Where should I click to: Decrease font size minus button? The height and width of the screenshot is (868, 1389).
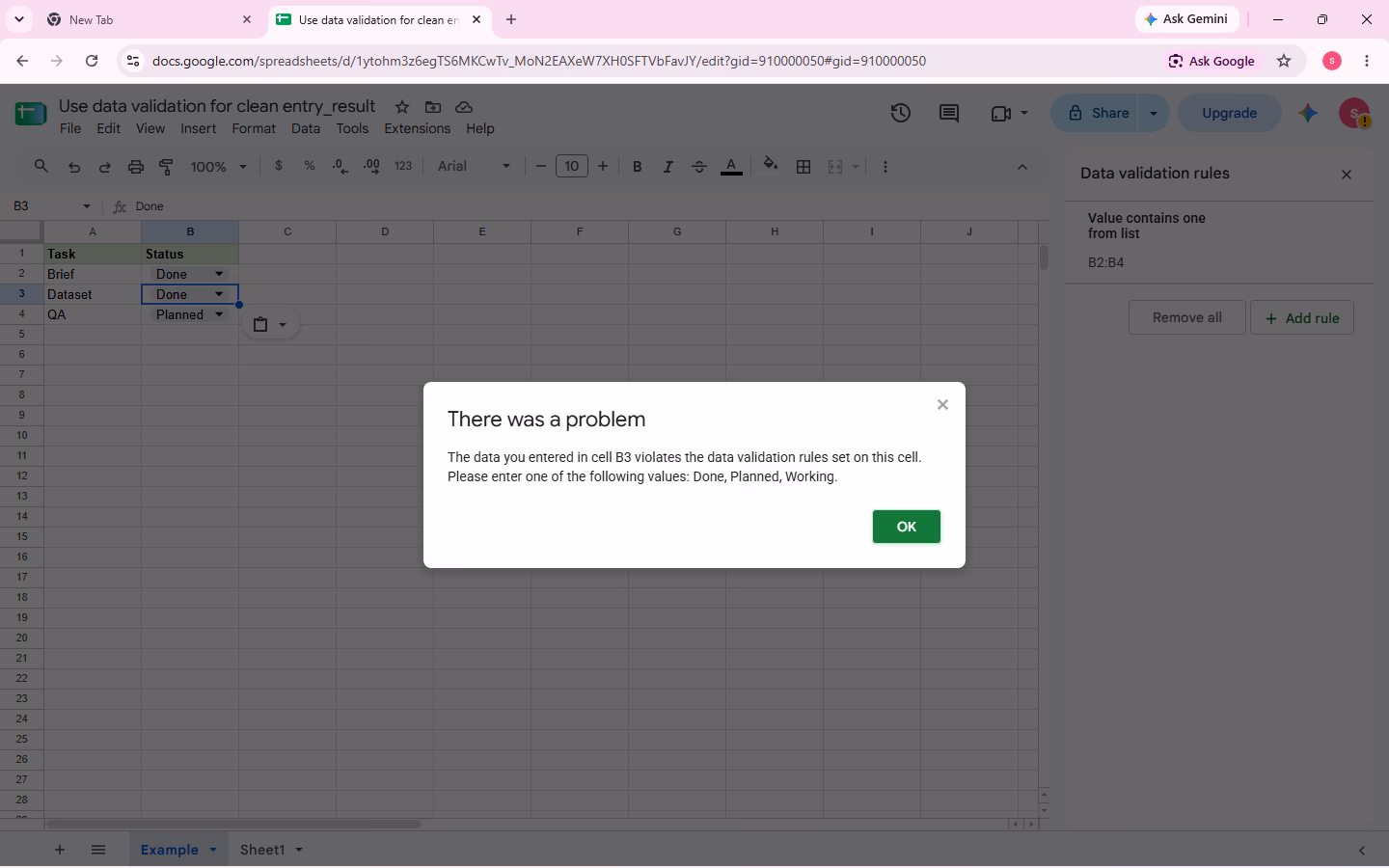coord(540,166)
